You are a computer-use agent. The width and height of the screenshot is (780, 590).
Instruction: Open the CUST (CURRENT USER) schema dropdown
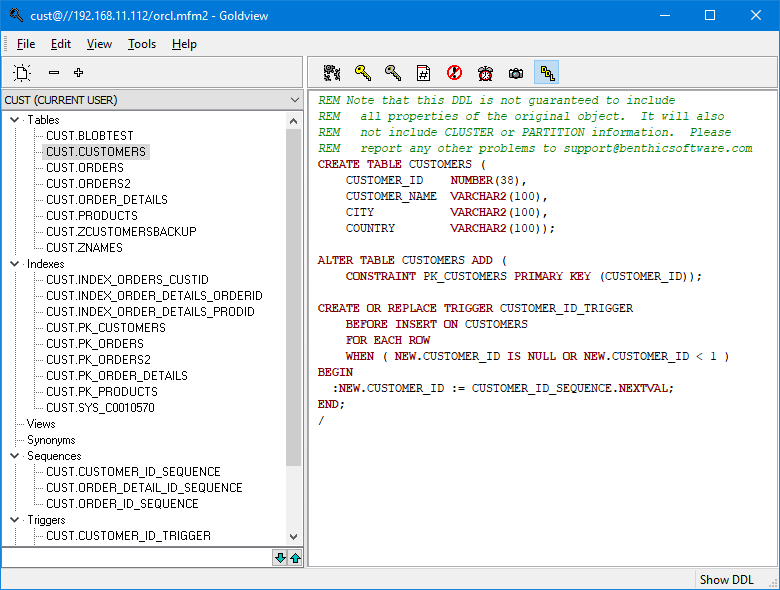click(152, 100)
